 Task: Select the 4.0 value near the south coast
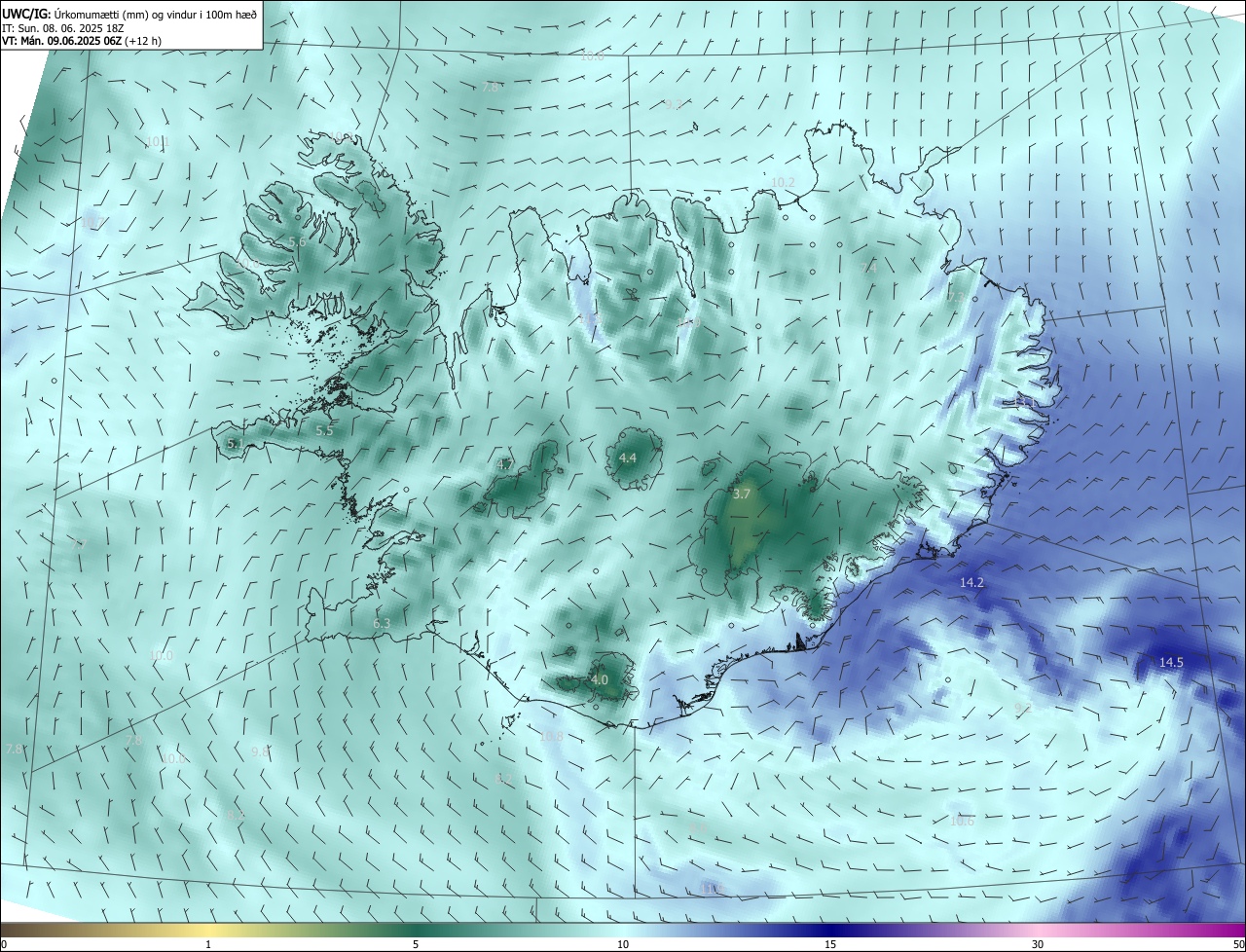click(600, 679)
